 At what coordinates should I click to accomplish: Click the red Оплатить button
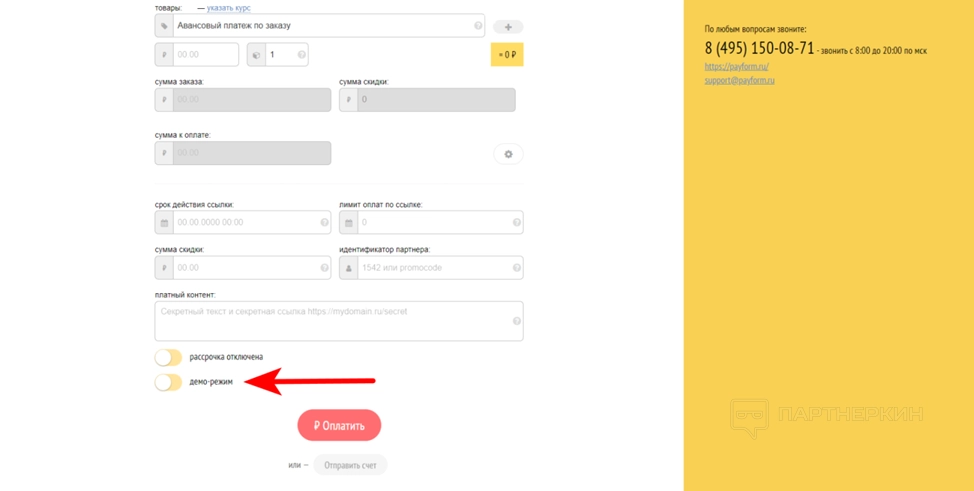pyautogui.click(x=339, y=425)
